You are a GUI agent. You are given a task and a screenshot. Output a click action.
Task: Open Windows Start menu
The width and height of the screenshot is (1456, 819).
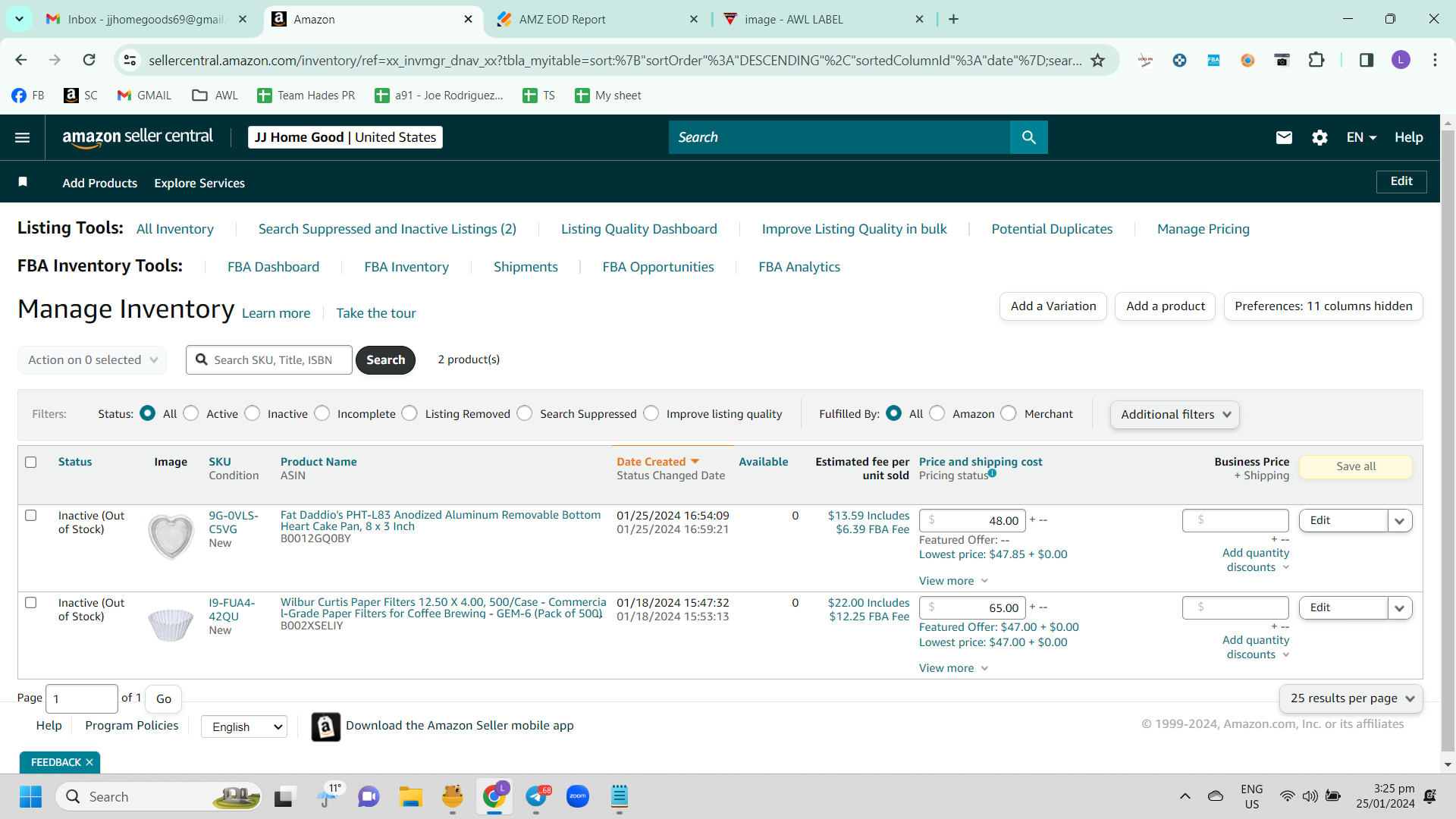(x=30, y=796)
